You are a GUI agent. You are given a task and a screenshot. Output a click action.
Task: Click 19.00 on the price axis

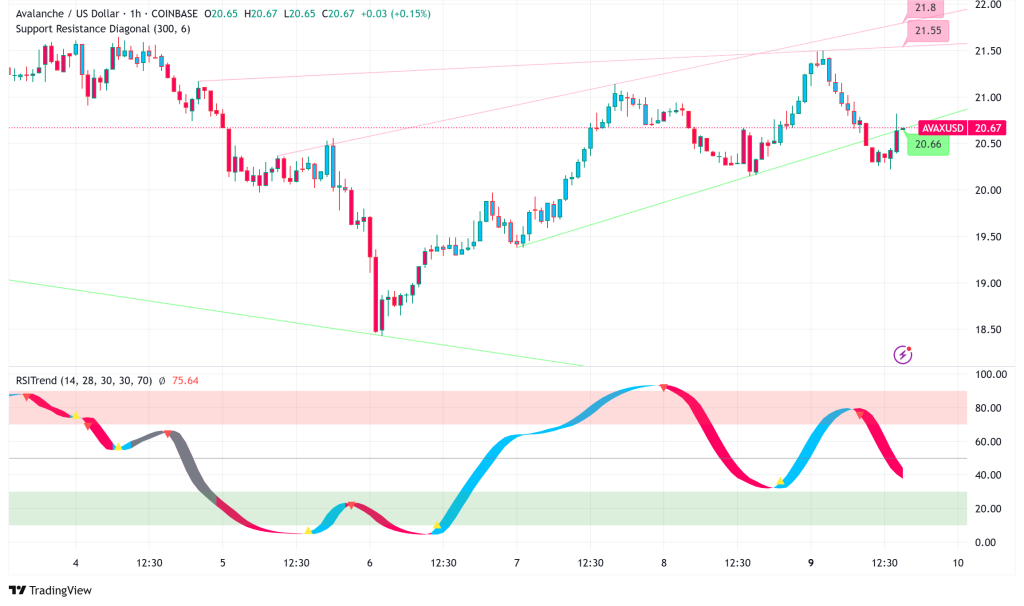tap(987, 283)
